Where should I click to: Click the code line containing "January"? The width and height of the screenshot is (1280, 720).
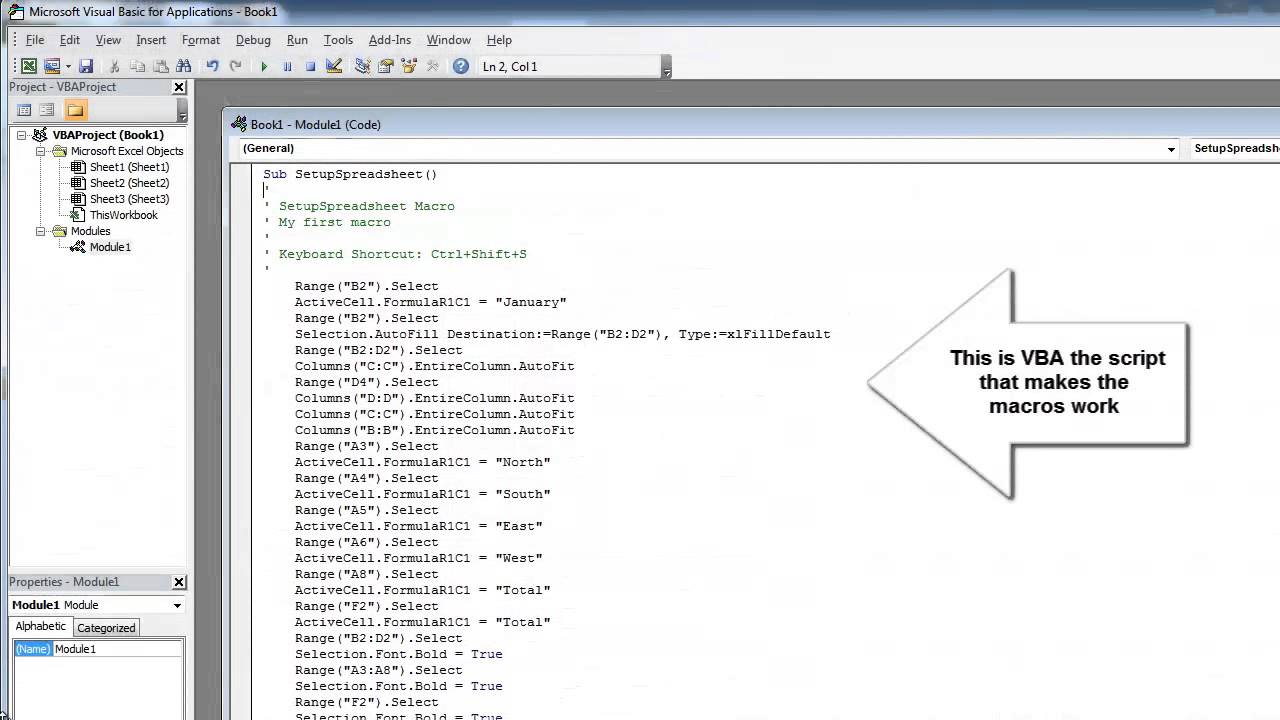click(430, 302)
